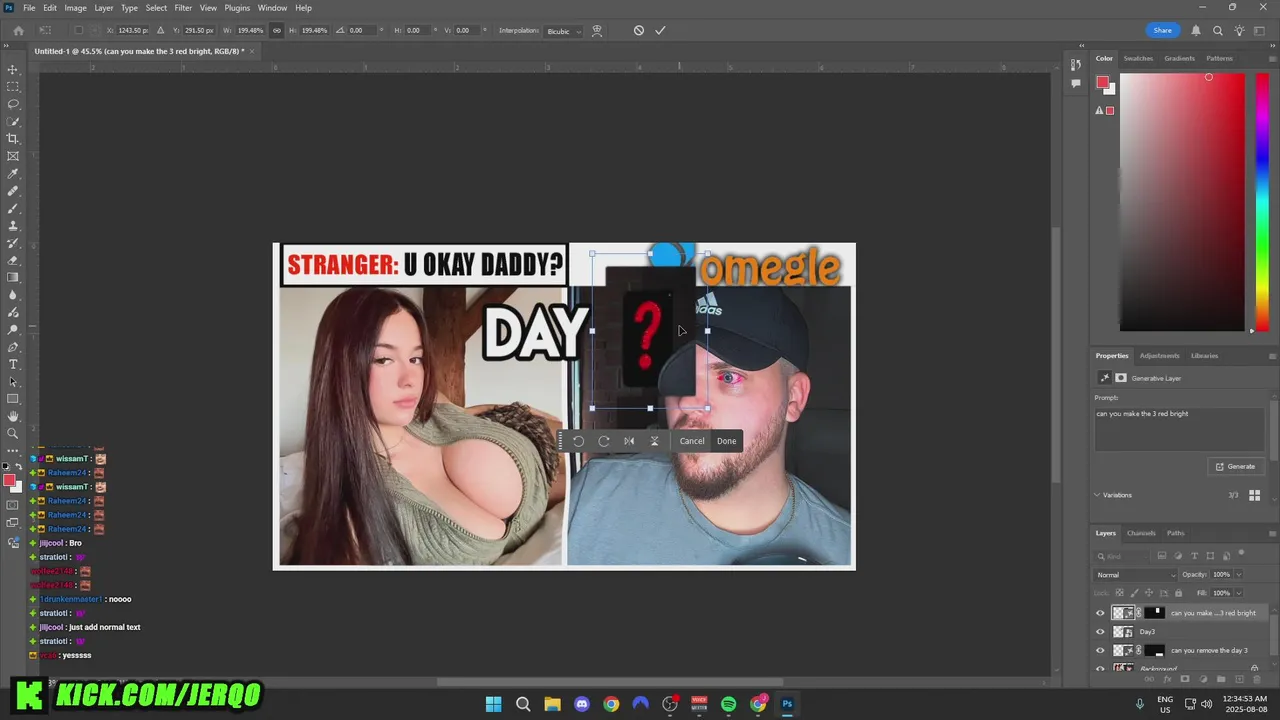1280x720 pixels.
Task: Click the red foreground color swatch in toolbar
Action: pyautogui.click(x=9, y=481)
